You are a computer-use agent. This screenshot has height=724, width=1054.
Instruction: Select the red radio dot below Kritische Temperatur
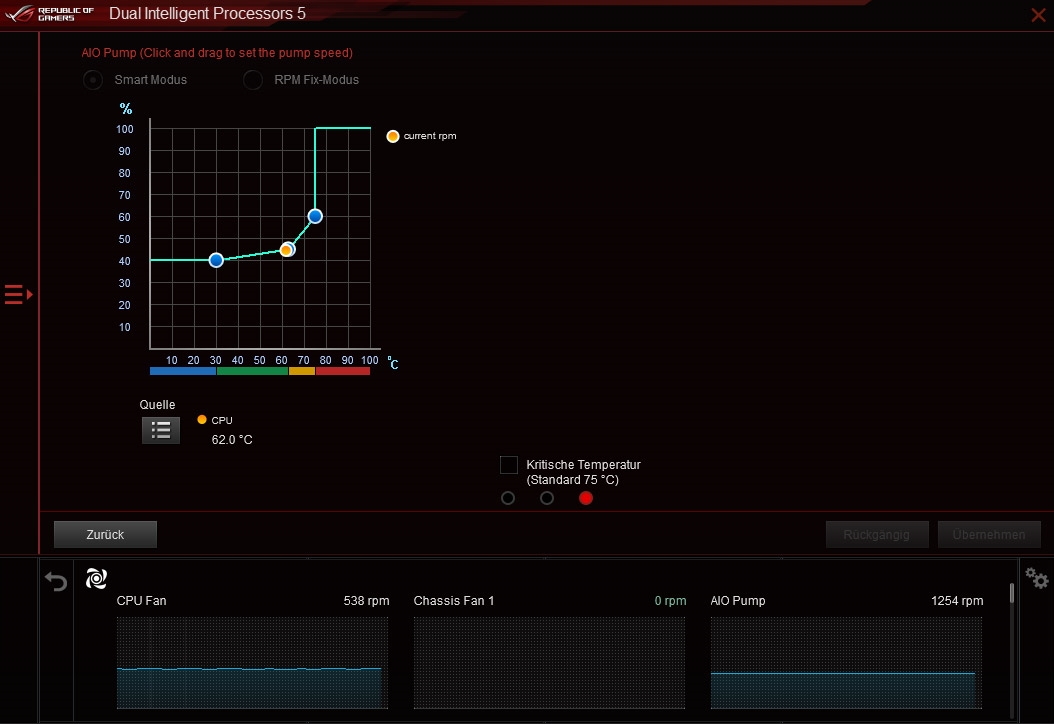pyautogui.click(x=586, y=498)
